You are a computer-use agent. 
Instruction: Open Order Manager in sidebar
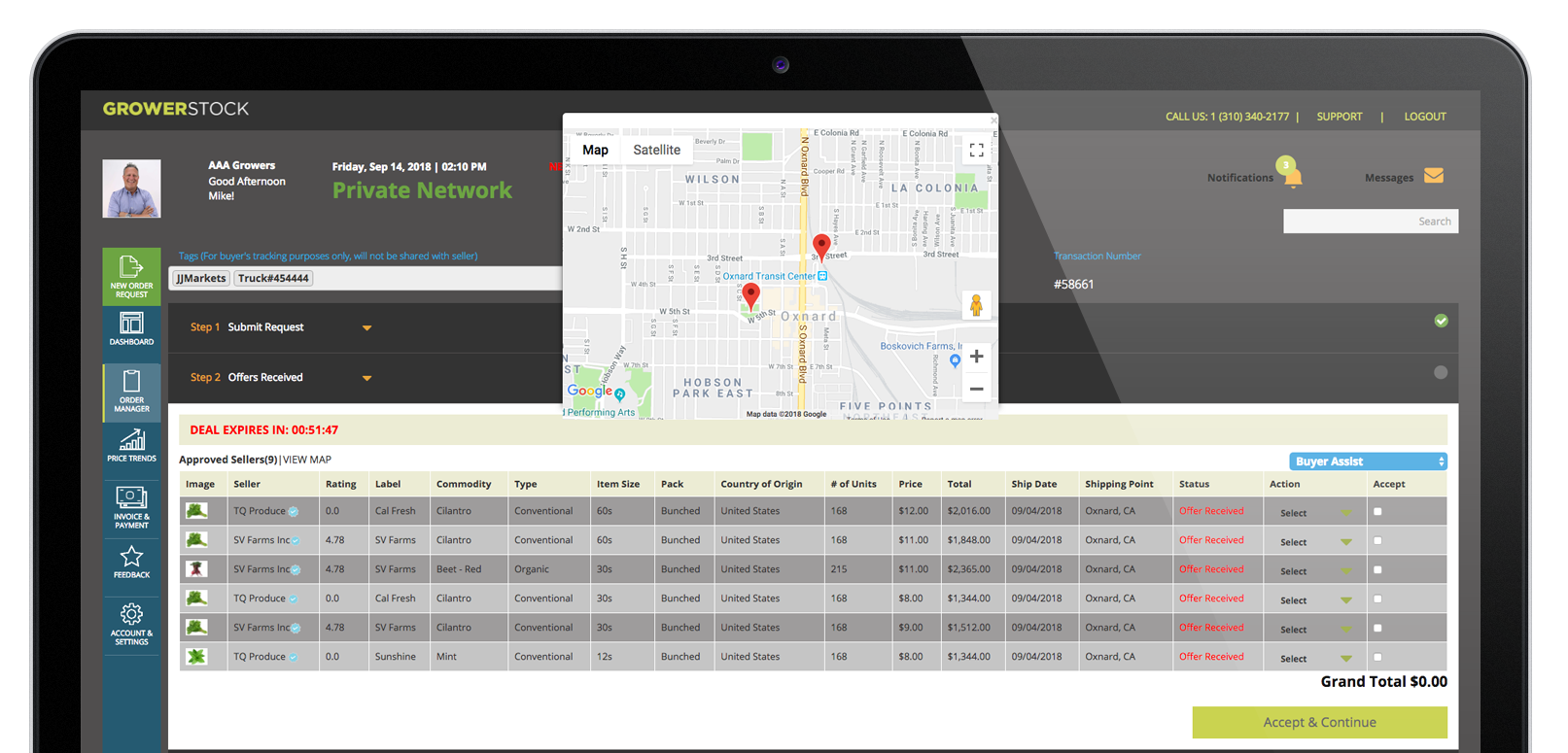pos(131,392)
